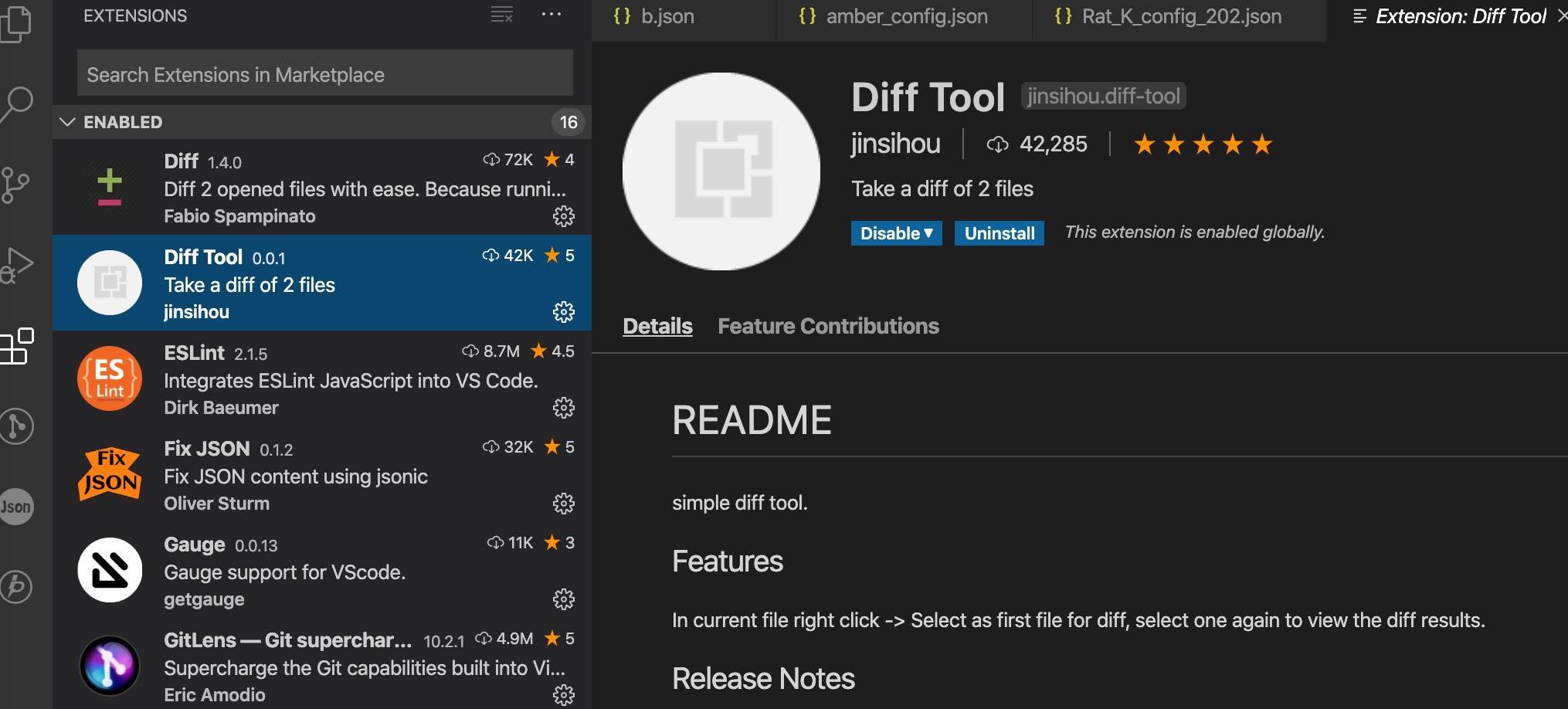This screenshot has width=1568, height=709.
Task: Open the Disable dropdown button
Action: point(896,233)
